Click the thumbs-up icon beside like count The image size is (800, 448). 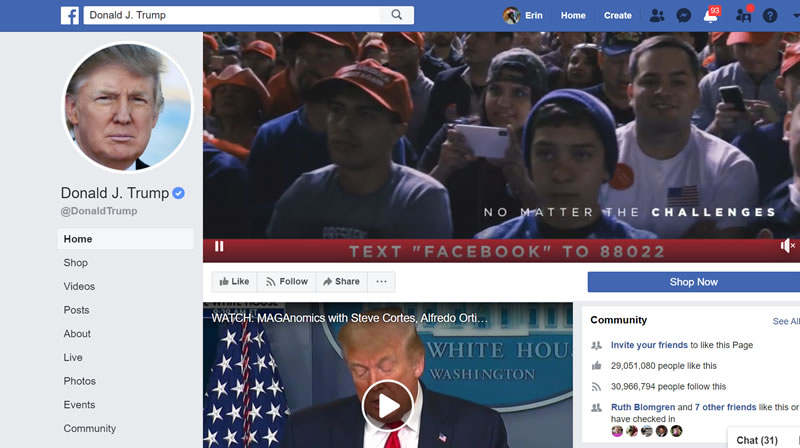coord(596,365)
